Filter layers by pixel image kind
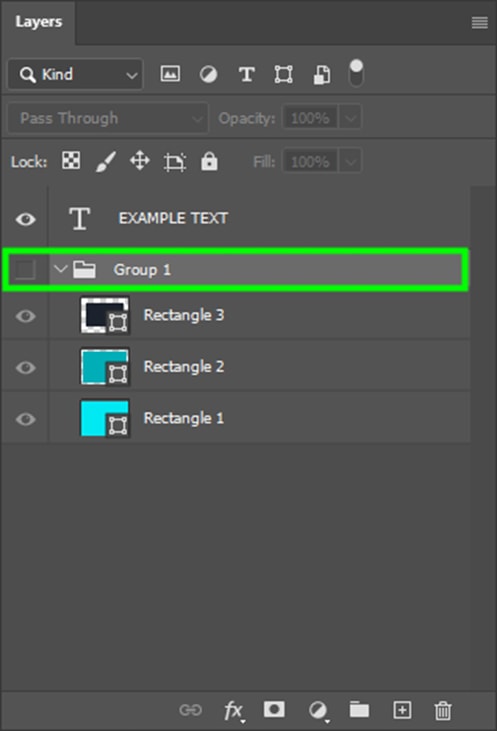This screenshot has width=497, height=731. (170, 74)
